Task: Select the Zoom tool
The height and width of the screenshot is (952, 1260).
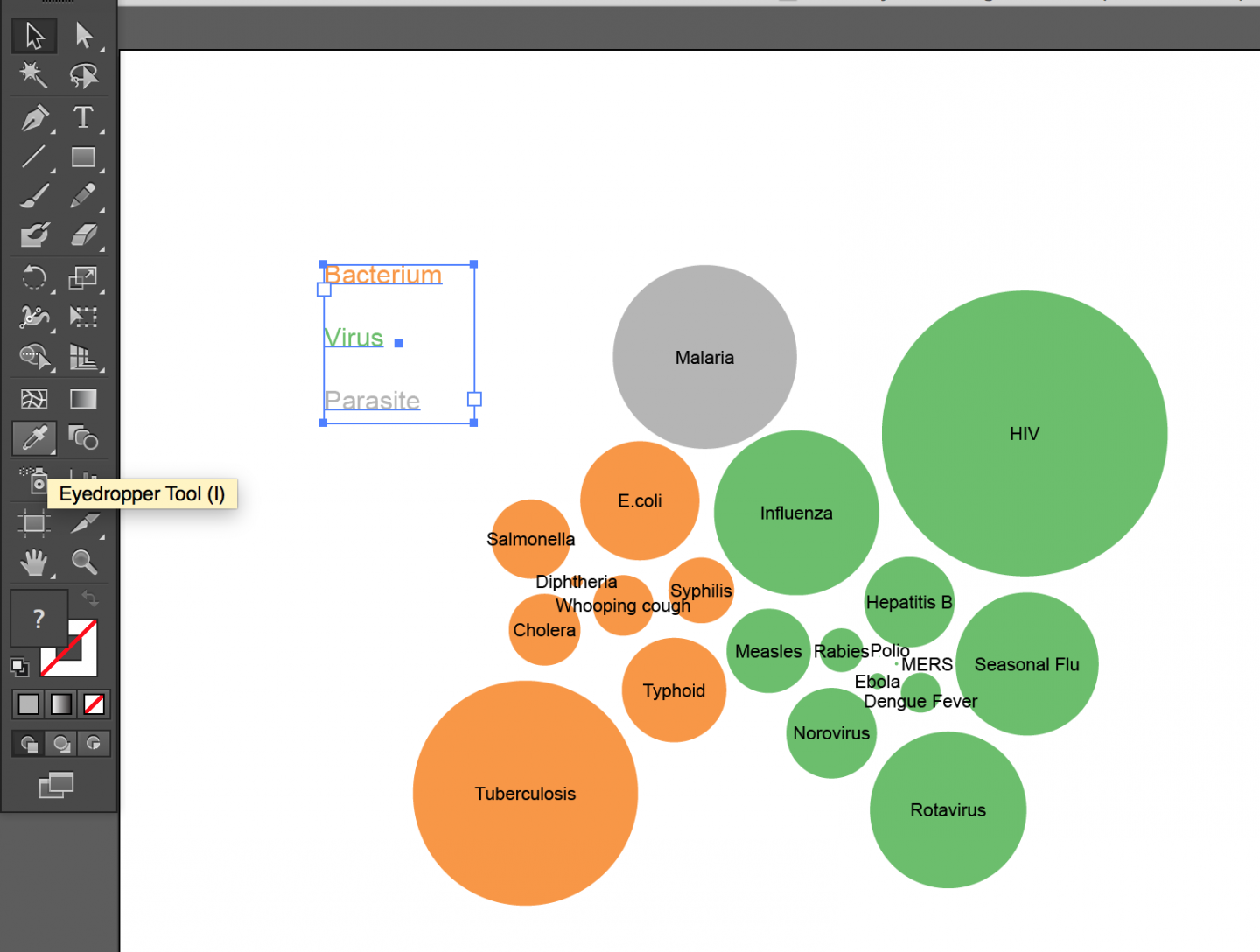Action: coord(85,563)
